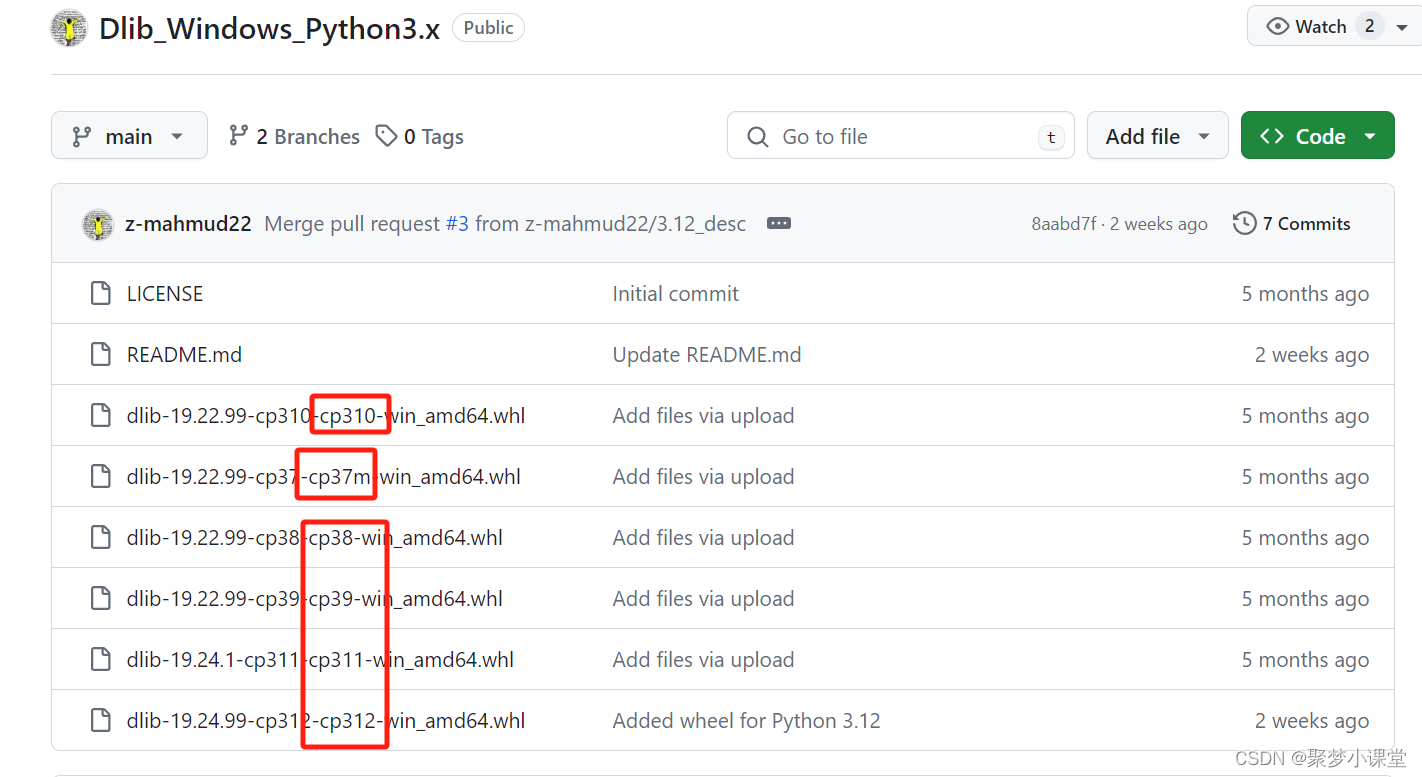This screenshot has height=777, width=1422.
Task: View the 2 Branches link
Action: [294, 136]
